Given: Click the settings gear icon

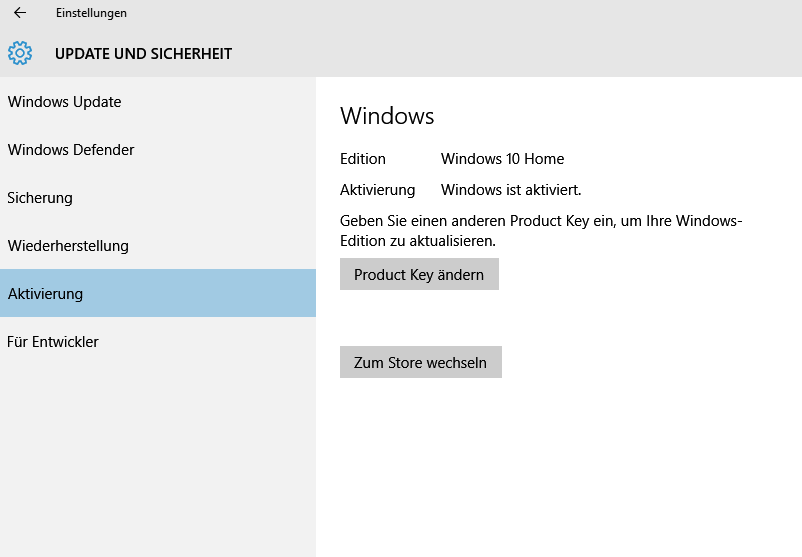Looking at the screenshot, I should (20, 53).
